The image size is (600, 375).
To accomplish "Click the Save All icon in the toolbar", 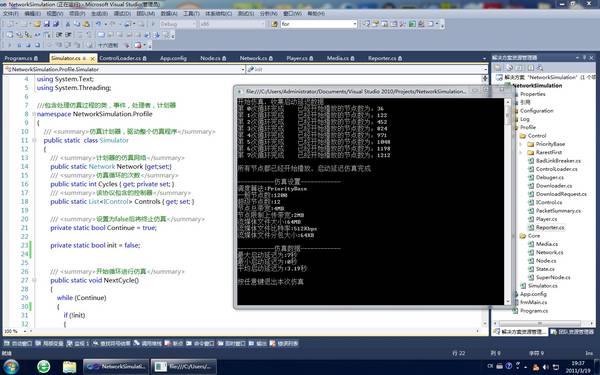I will tap(56, 24).
